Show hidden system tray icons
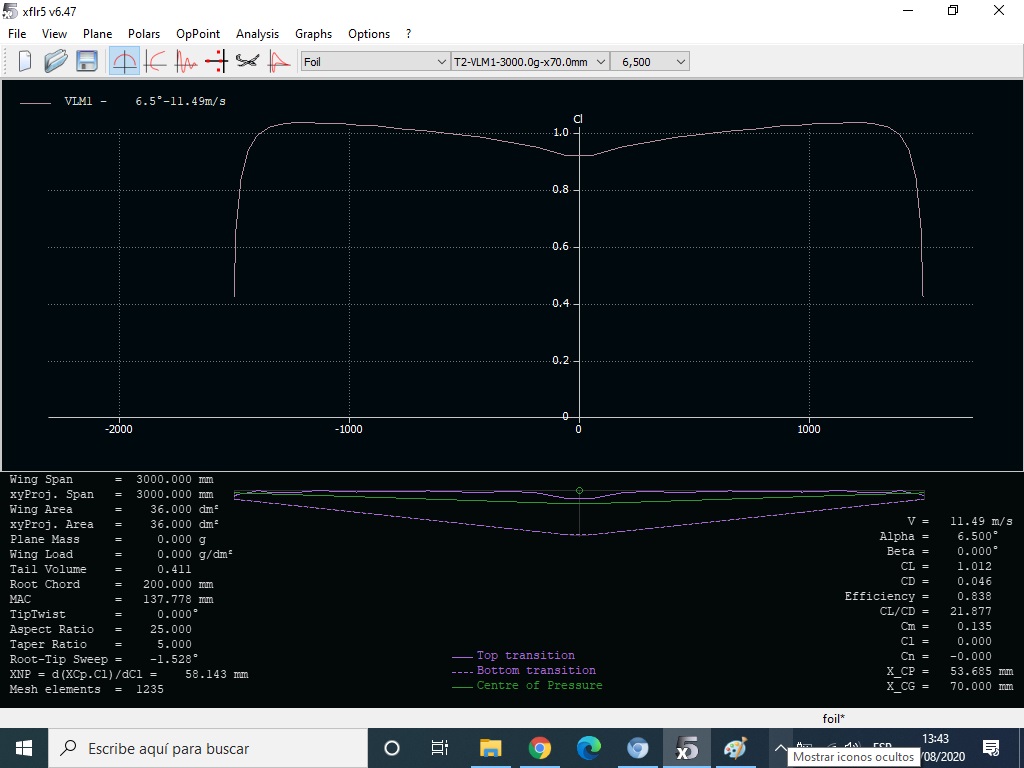The height and width of the screenshot is (768, 1024). point(781,748)
